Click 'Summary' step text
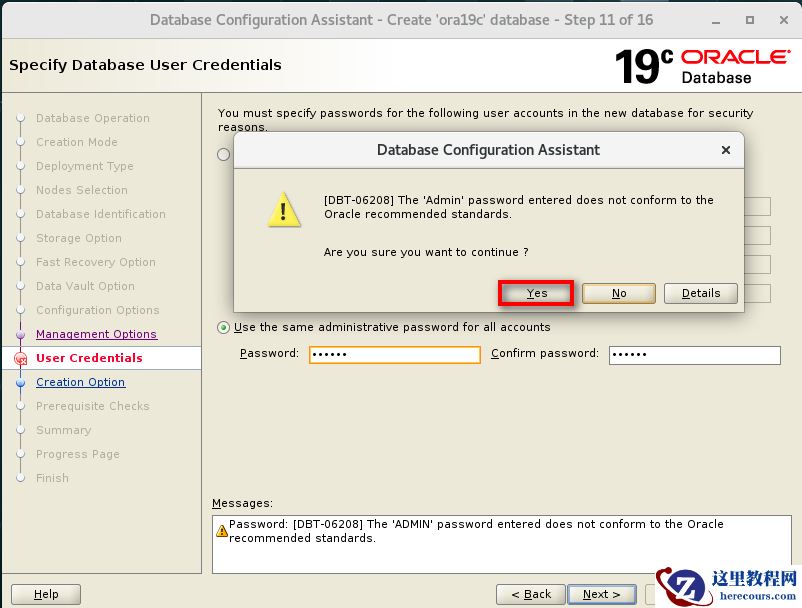The height and width of the screenshot is (608, 802). pos(63,430)
